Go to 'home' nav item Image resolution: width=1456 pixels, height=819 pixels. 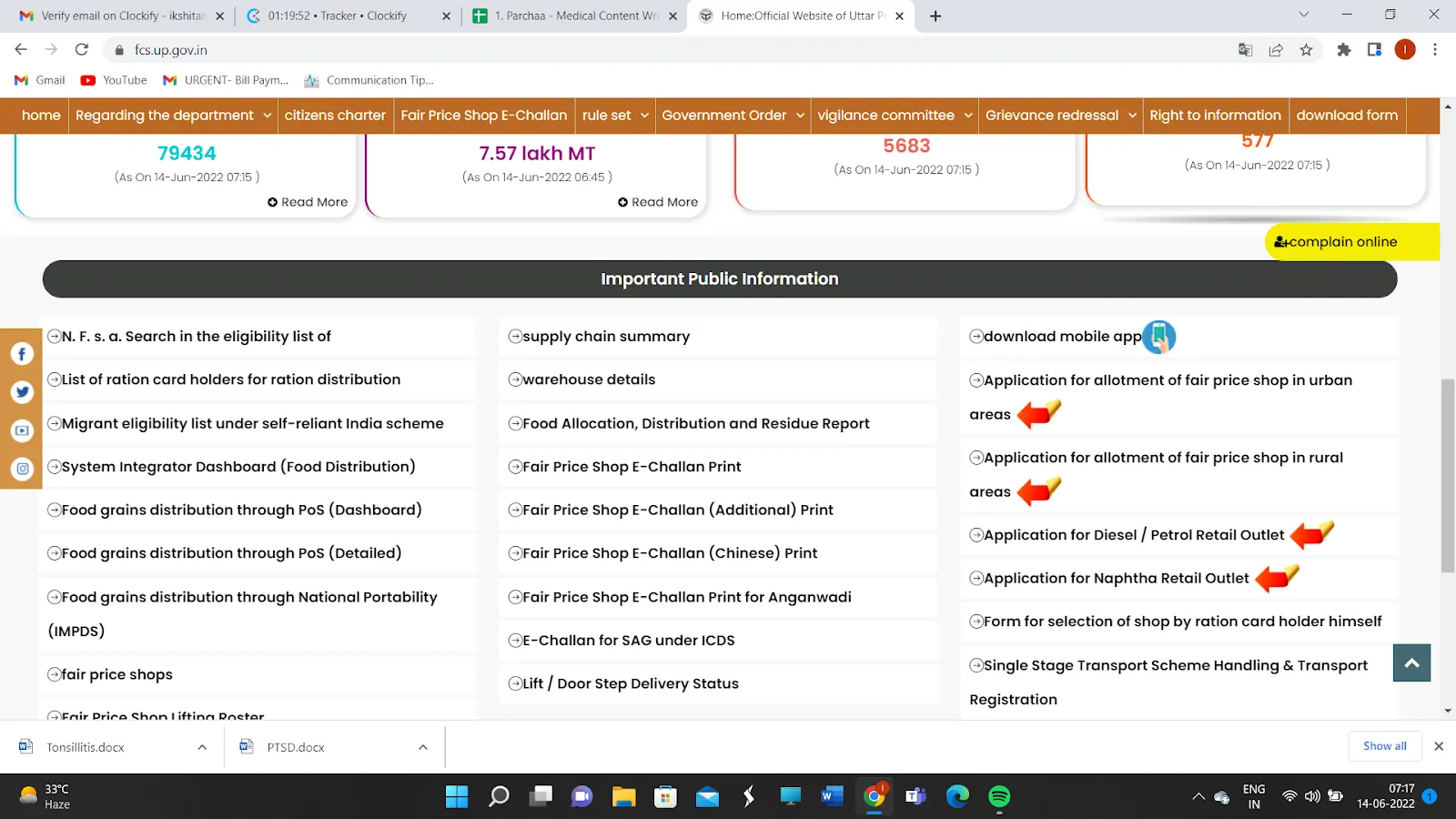point(41,116)
